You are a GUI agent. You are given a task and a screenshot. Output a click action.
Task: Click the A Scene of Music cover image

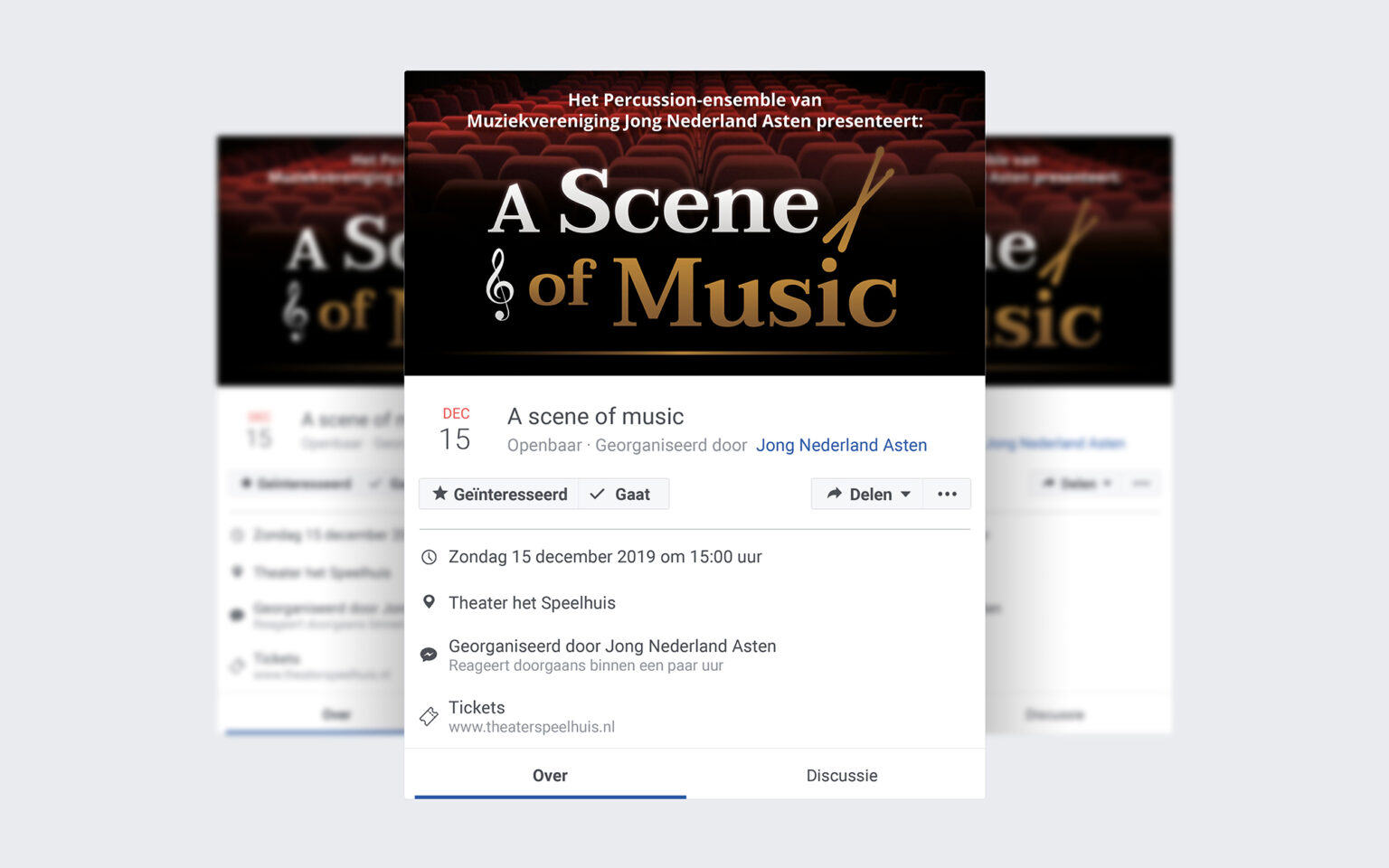click(x=694, y=222)
